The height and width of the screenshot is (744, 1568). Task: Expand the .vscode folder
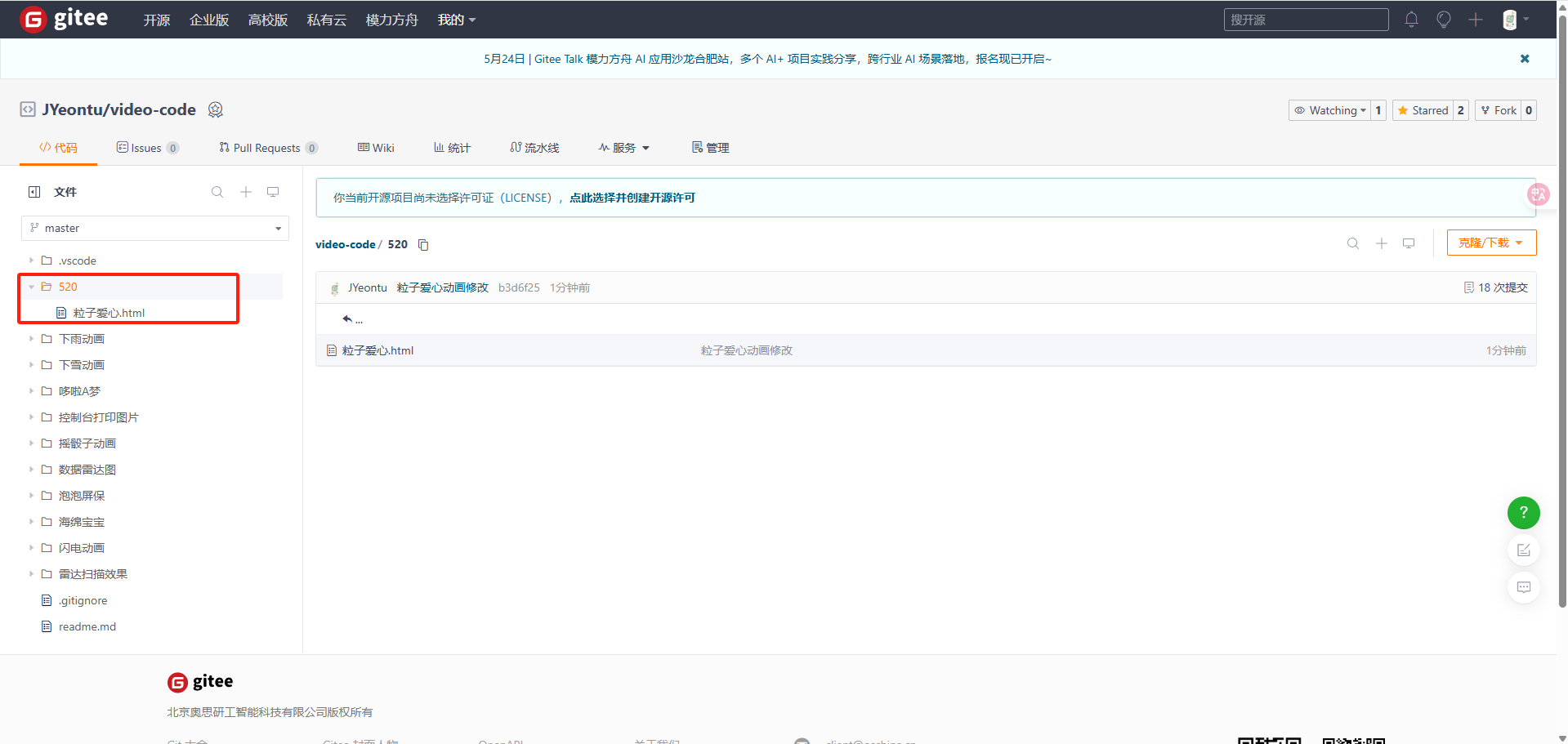32,261
